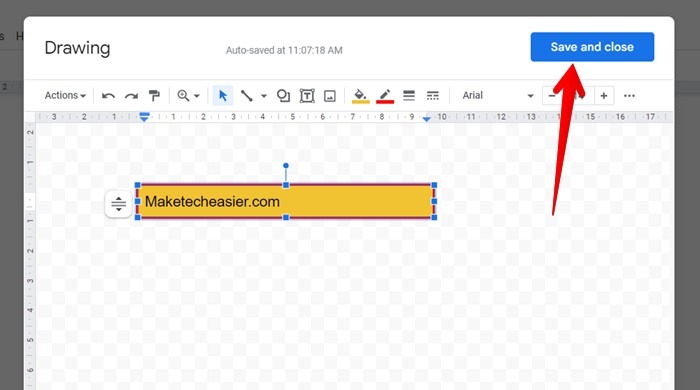Open the More options overflow menu
The image size is (700, 390).
(x=629, y=95)
